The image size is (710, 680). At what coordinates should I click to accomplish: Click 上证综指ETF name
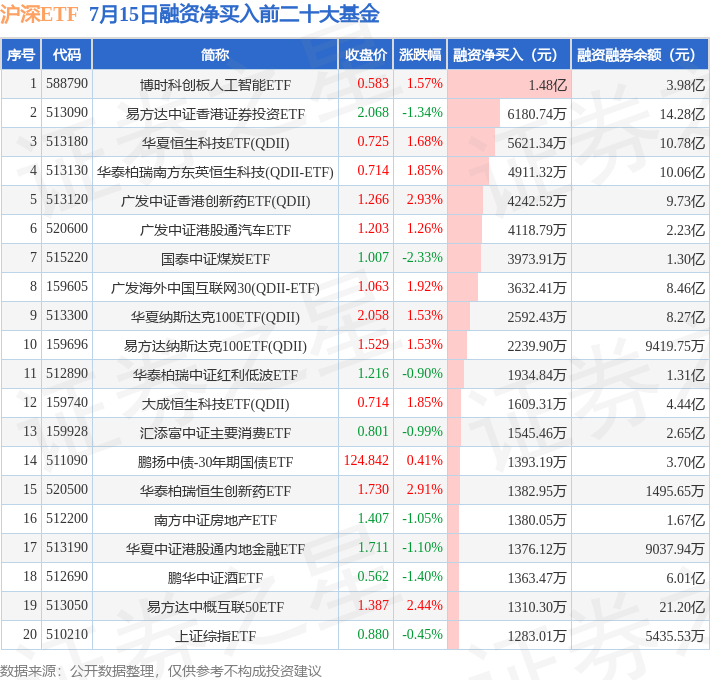(x=215, y=635)
